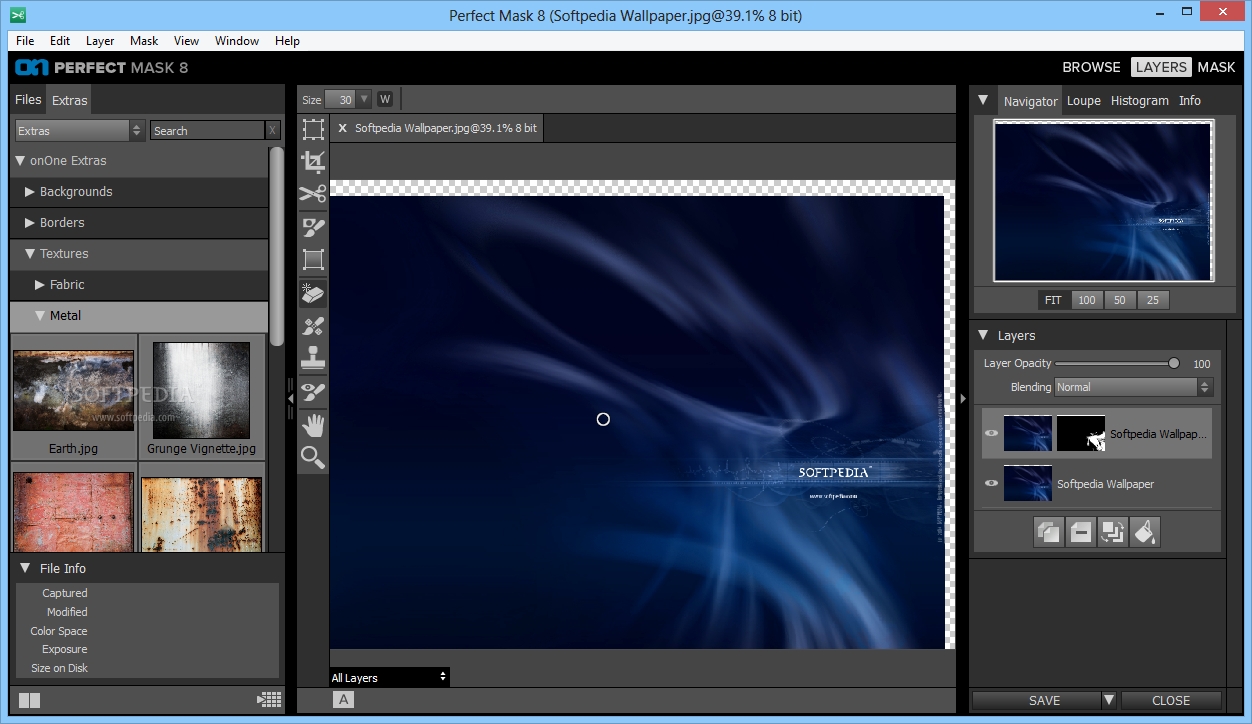Click the SAVE button

pos(1036,700)
